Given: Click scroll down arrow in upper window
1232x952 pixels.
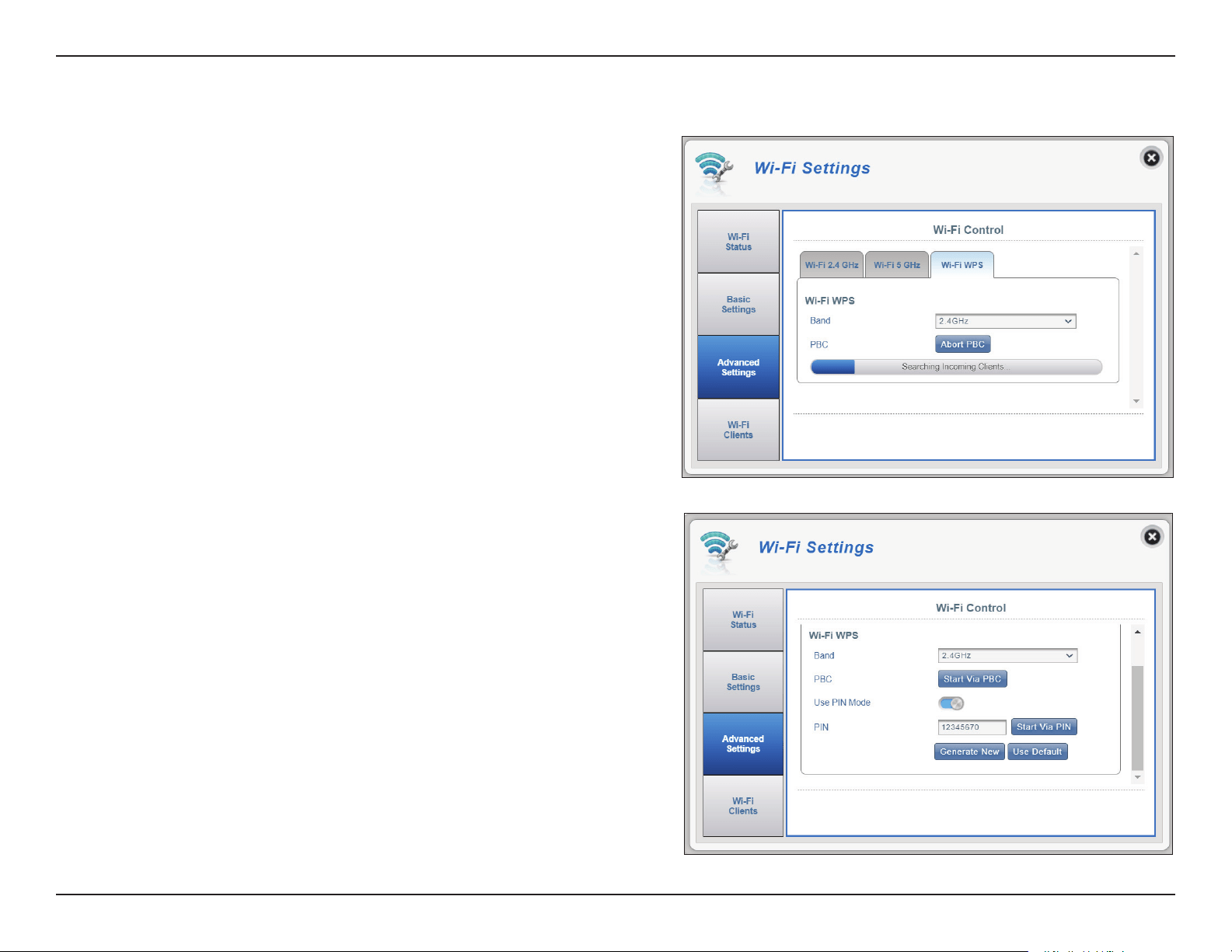Looking at the screenshot, I should [1136, 401].
